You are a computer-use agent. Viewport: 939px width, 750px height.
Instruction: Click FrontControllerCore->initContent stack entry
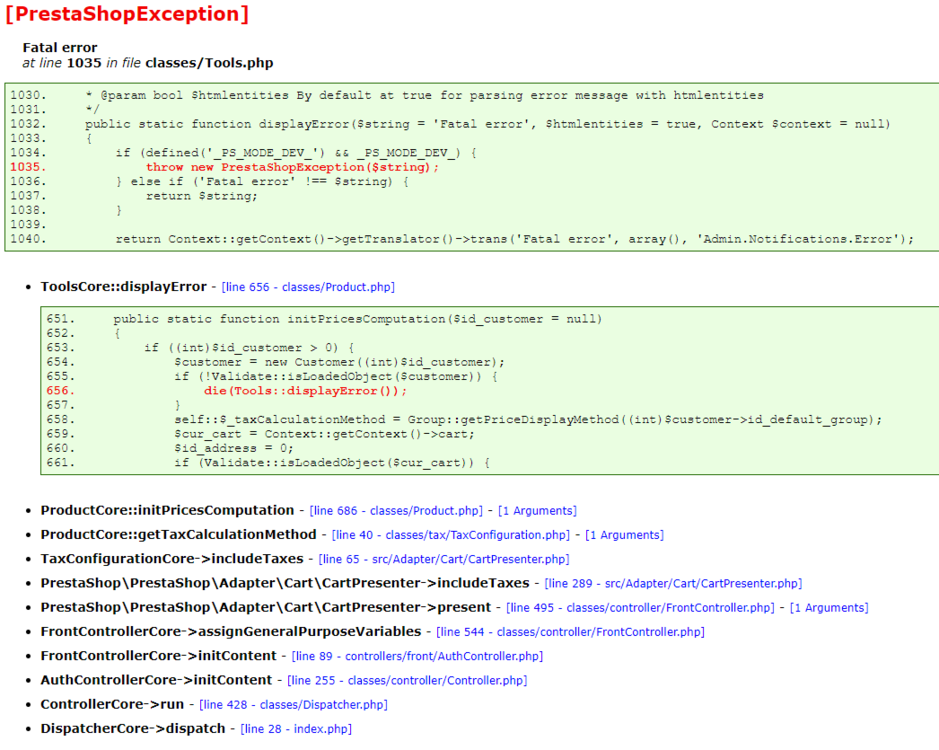coord(158,655)
